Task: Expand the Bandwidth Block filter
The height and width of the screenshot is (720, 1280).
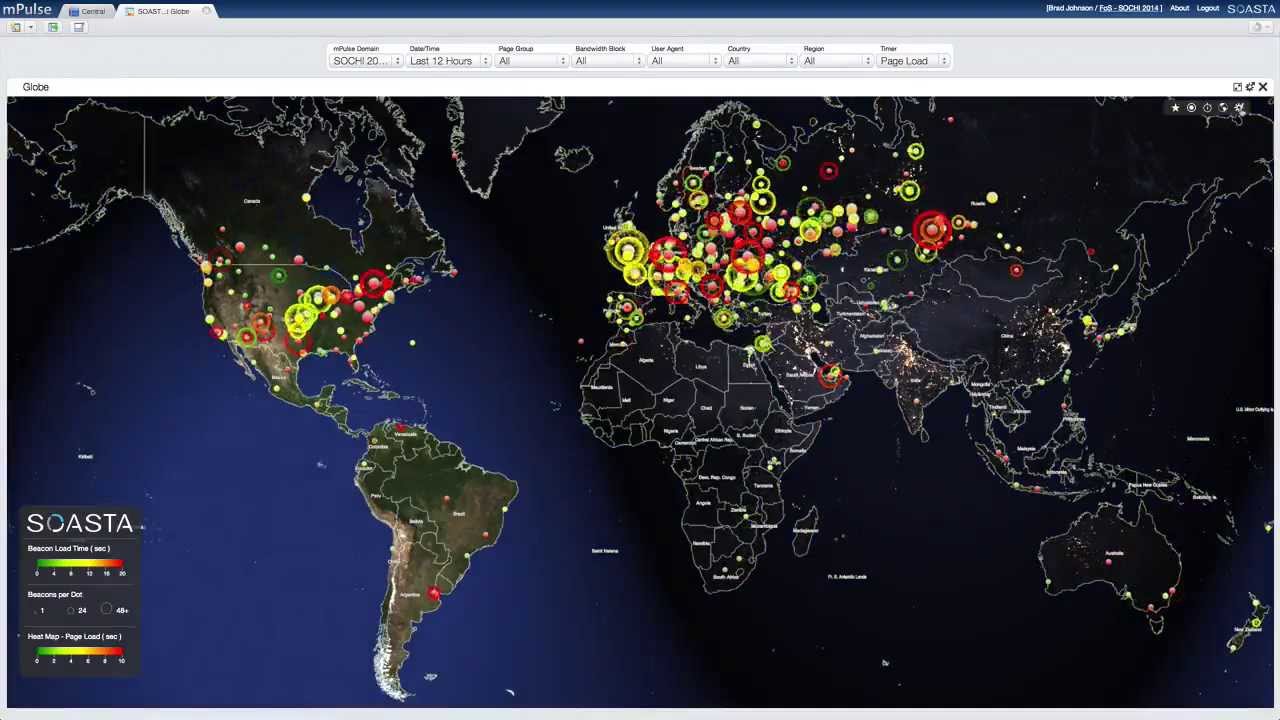Action: [608, 61]
